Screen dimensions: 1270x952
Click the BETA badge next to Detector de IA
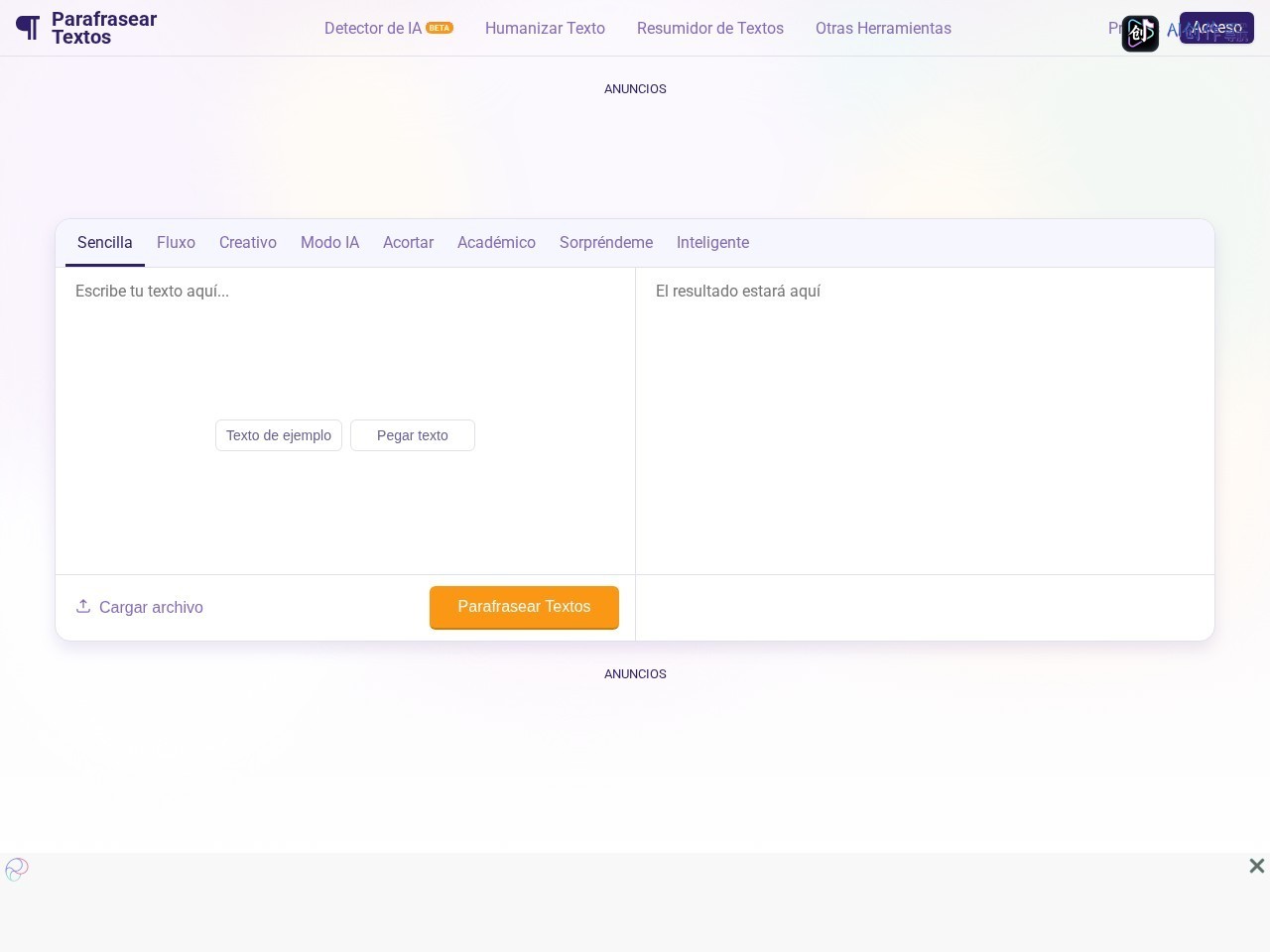(440, 28)
